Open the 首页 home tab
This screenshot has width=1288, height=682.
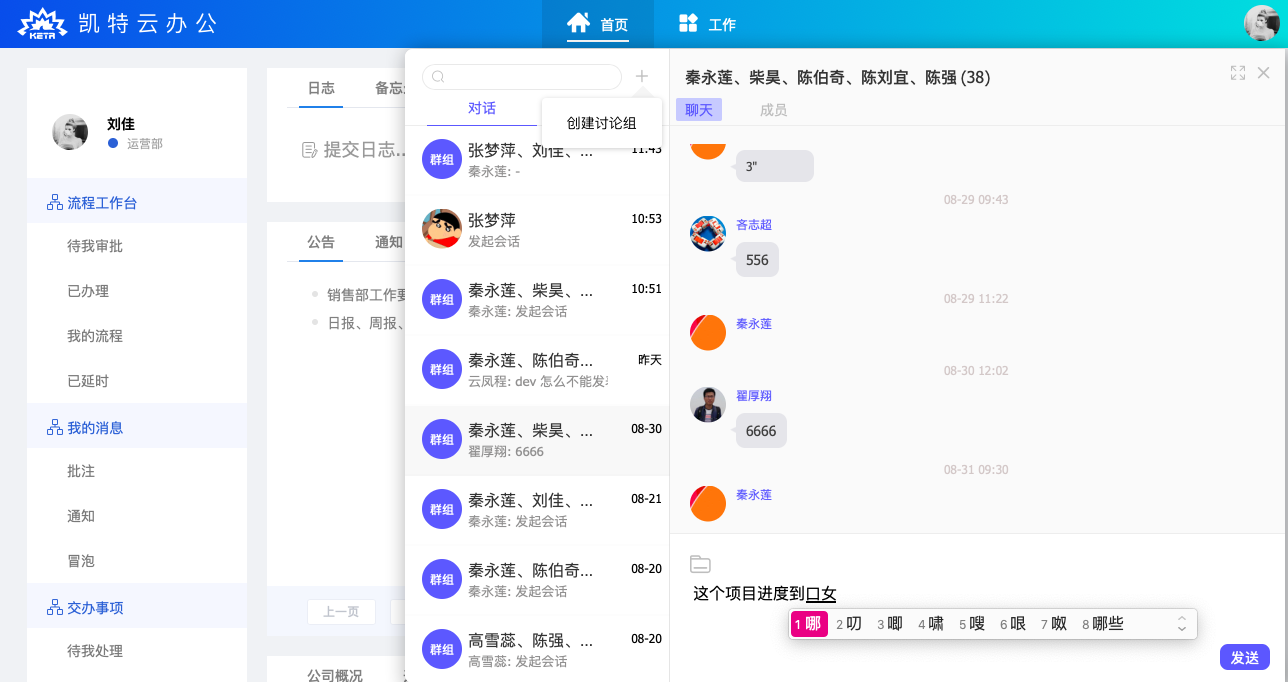pyautogui.click(x=598, y=24)
